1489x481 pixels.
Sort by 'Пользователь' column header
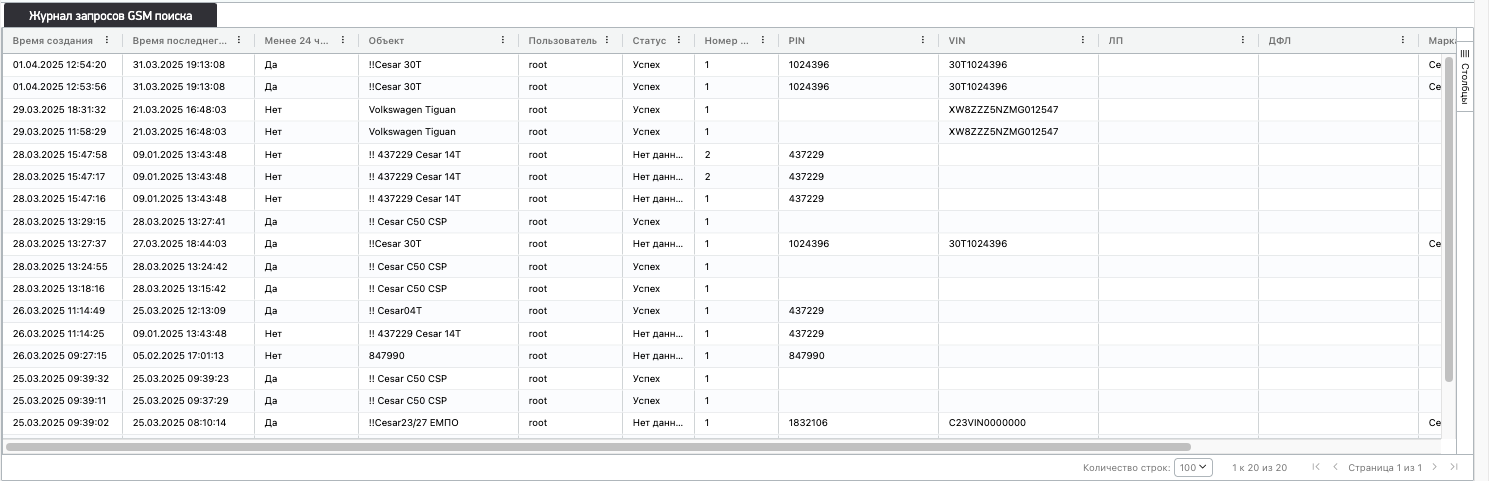point(563,40)
